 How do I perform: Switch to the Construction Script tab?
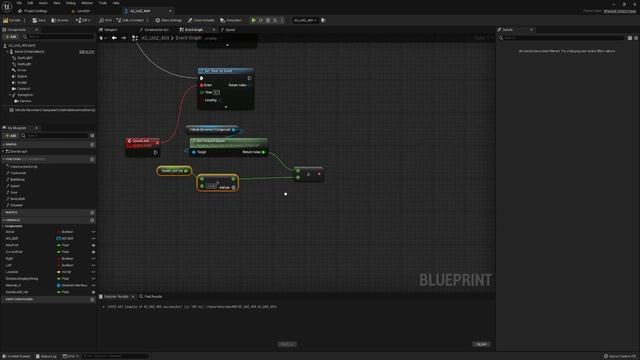(156, 30)
